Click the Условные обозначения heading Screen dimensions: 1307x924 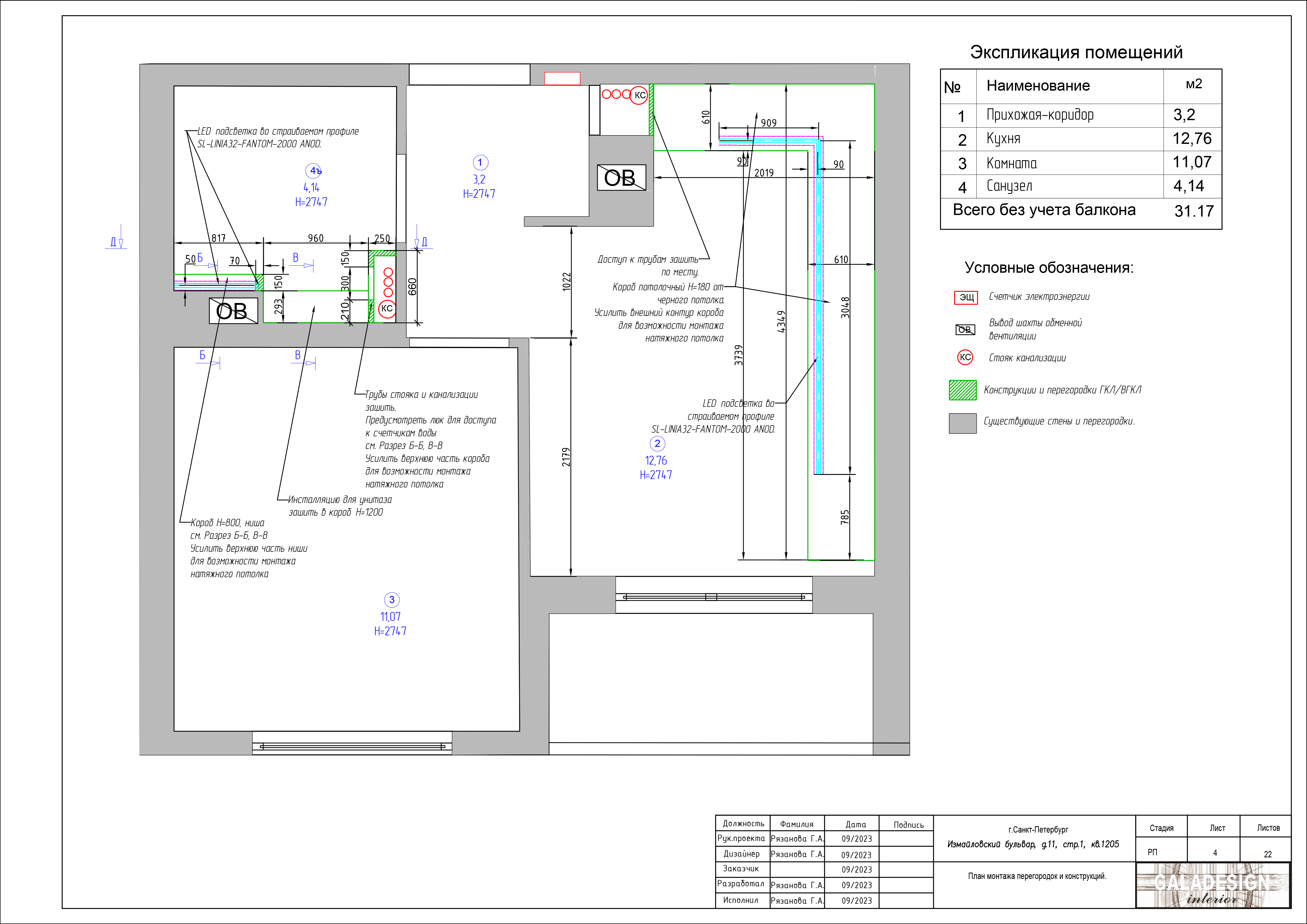pyautogui.click(x=1049, y=268)
